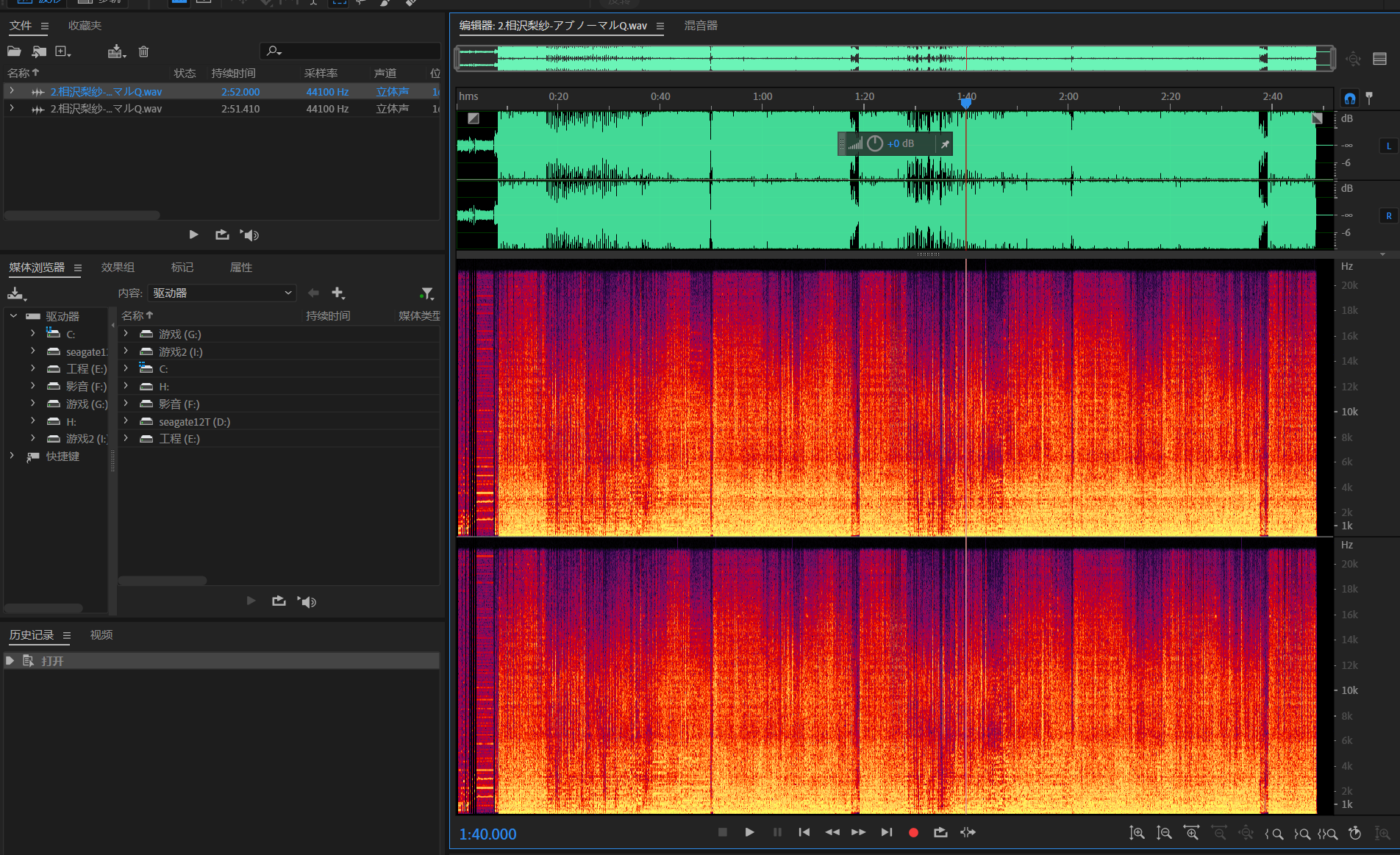Select the 打开 history entry
1400x855 pixels.
222,661
